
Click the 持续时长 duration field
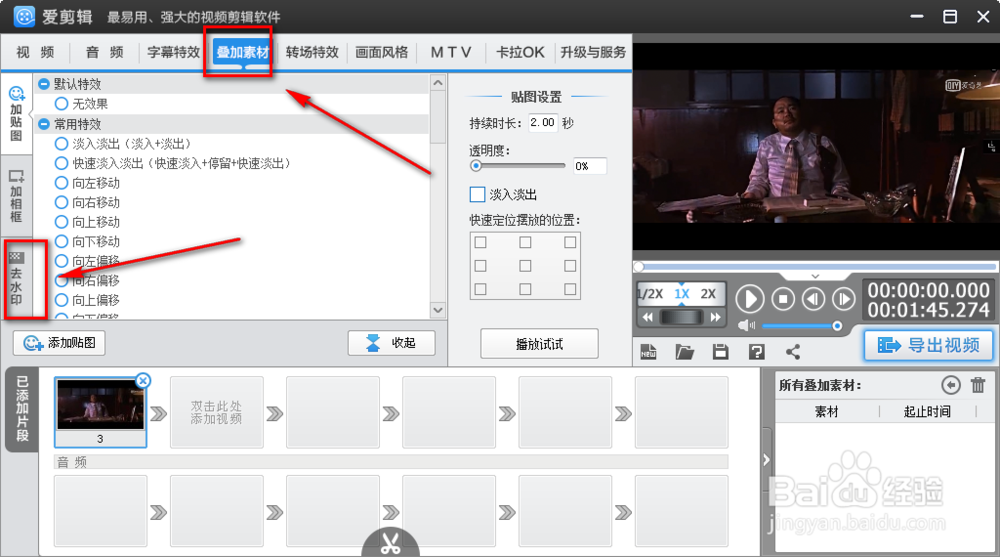point(543,123)
